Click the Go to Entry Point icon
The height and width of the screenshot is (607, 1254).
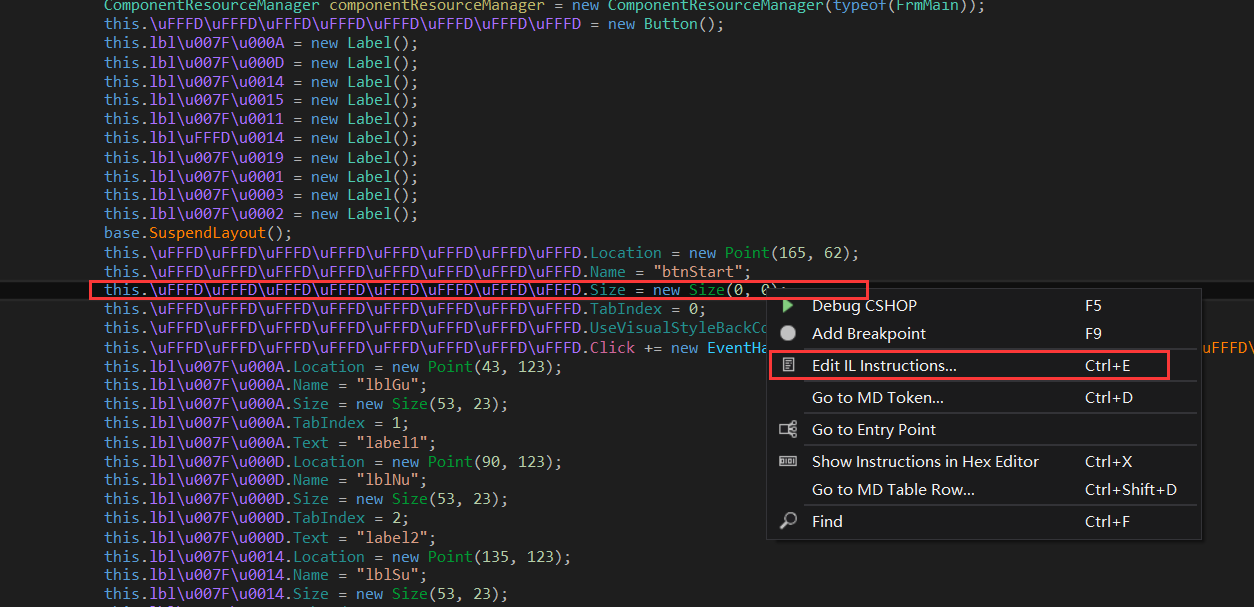click(x=788, y=430)
